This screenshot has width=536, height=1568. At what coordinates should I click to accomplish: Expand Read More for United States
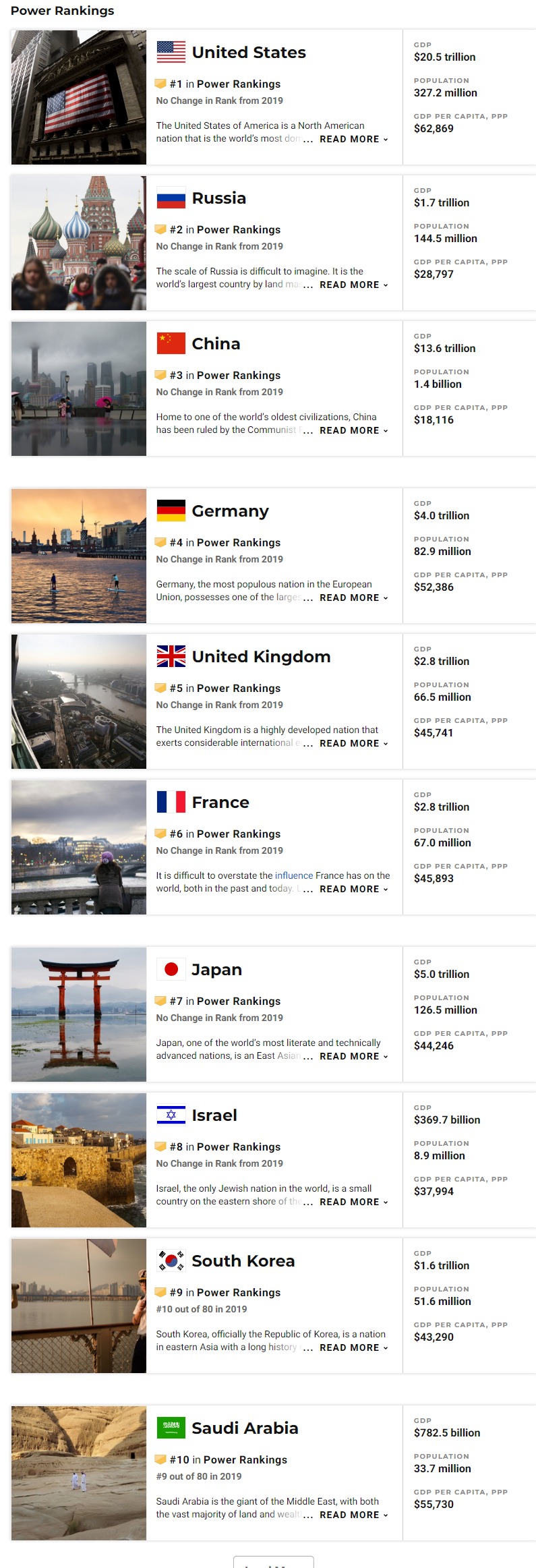353,139
